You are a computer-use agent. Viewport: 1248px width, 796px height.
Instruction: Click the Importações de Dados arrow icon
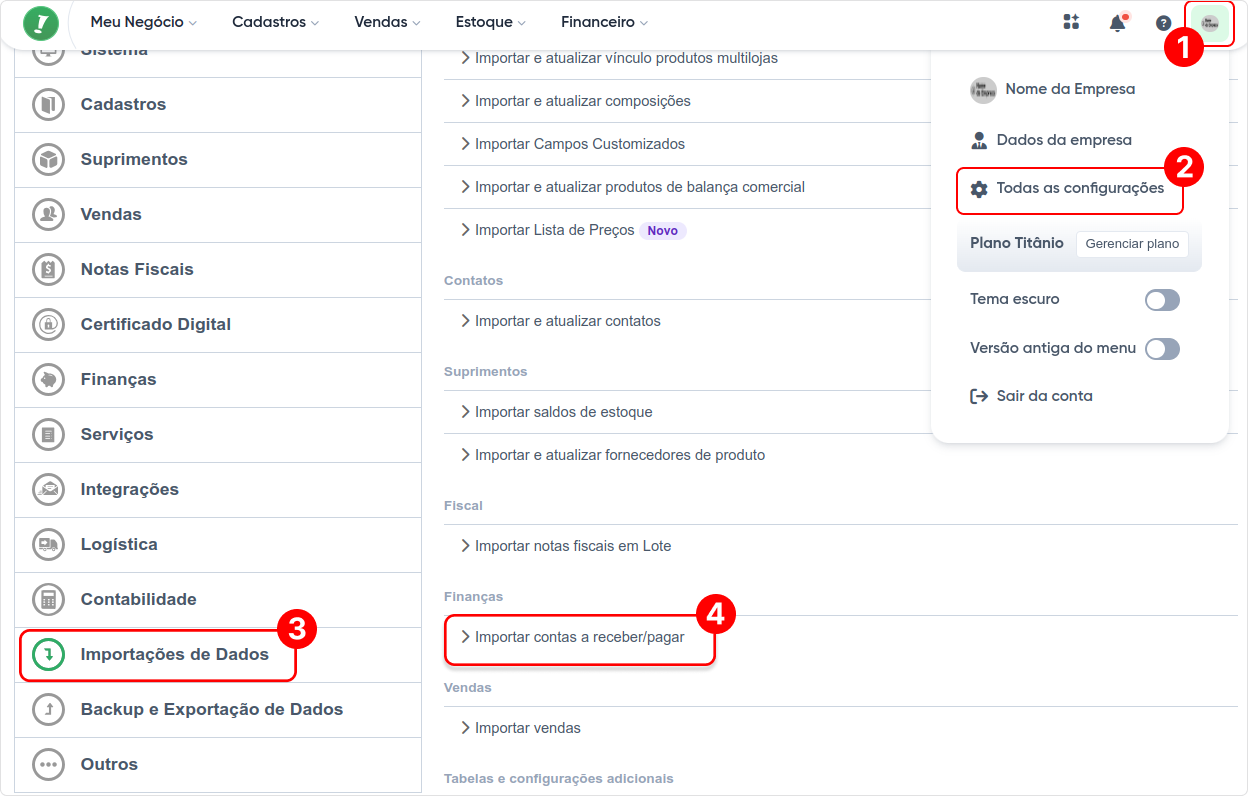coord(48,654)
